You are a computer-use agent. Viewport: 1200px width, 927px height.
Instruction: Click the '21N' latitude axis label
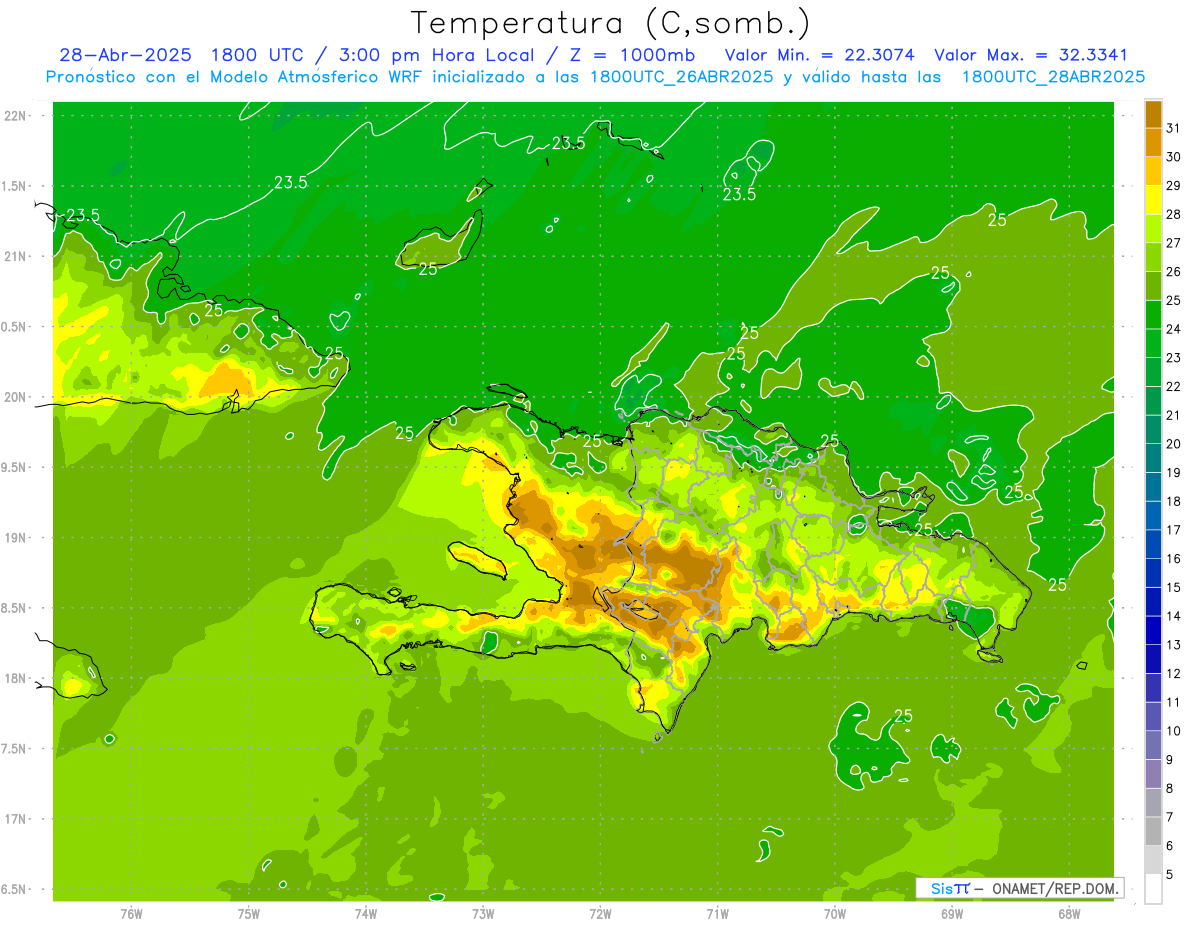16,256
